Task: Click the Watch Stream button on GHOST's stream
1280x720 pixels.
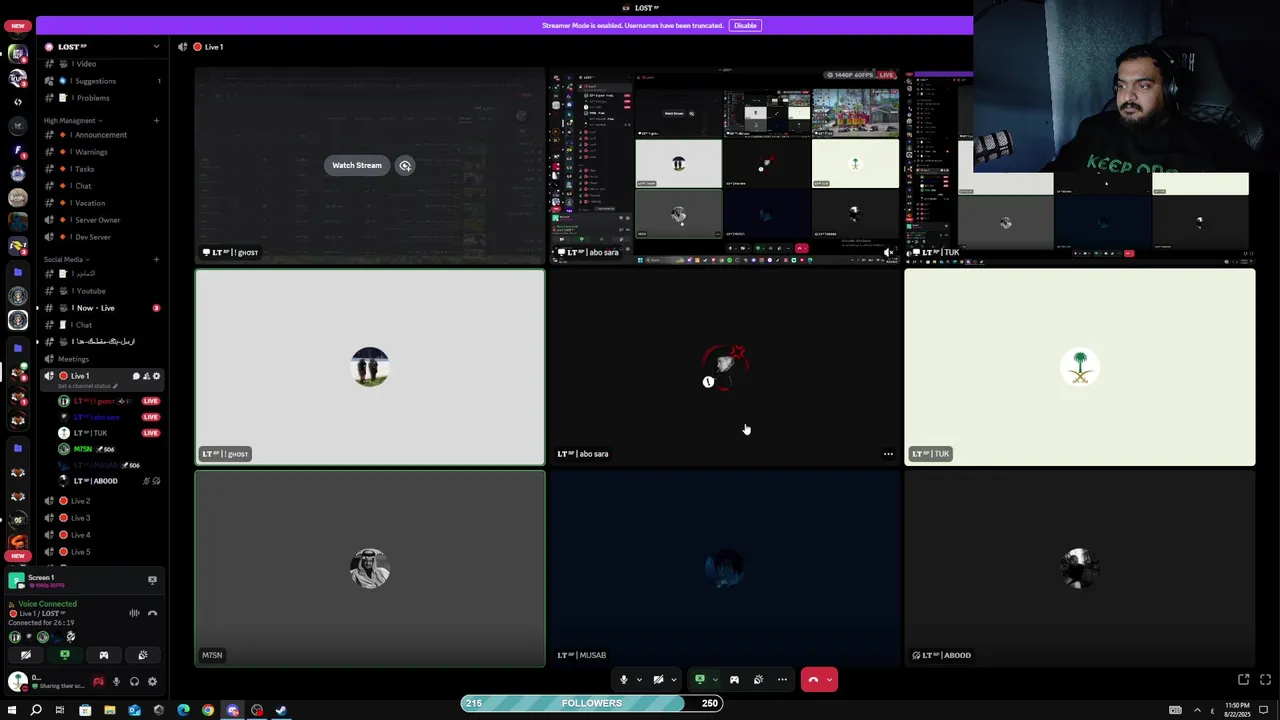Action: pos(357,165)
